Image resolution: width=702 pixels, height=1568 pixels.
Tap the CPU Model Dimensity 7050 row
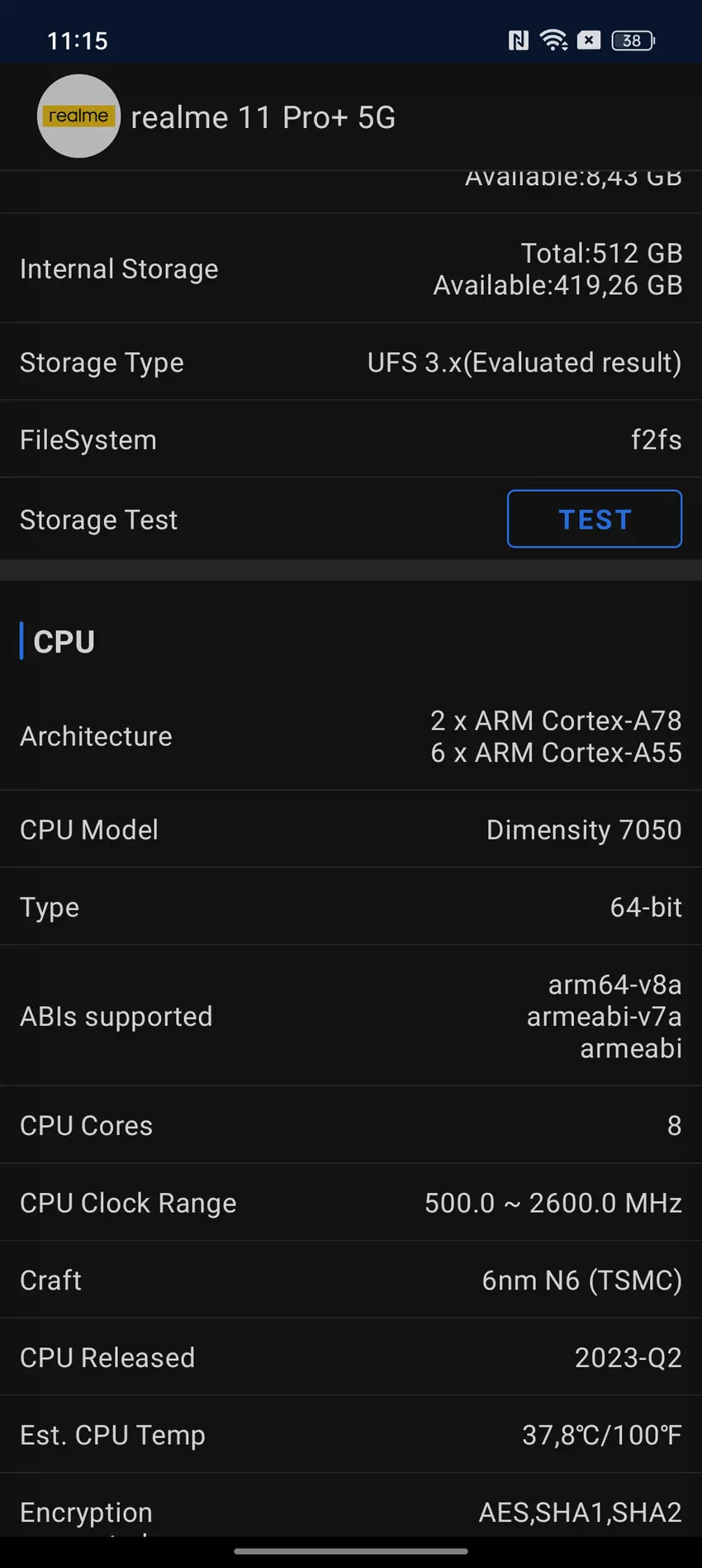(351, 829)
